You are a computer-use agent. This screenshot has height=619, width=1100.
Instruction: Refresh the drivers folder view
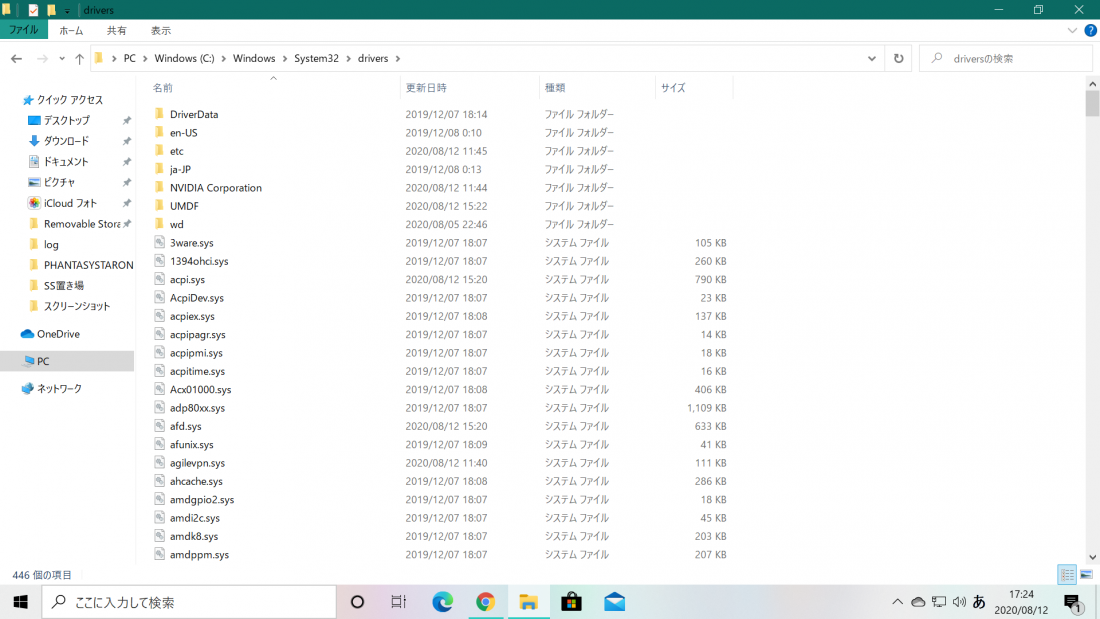coord(899,59)
